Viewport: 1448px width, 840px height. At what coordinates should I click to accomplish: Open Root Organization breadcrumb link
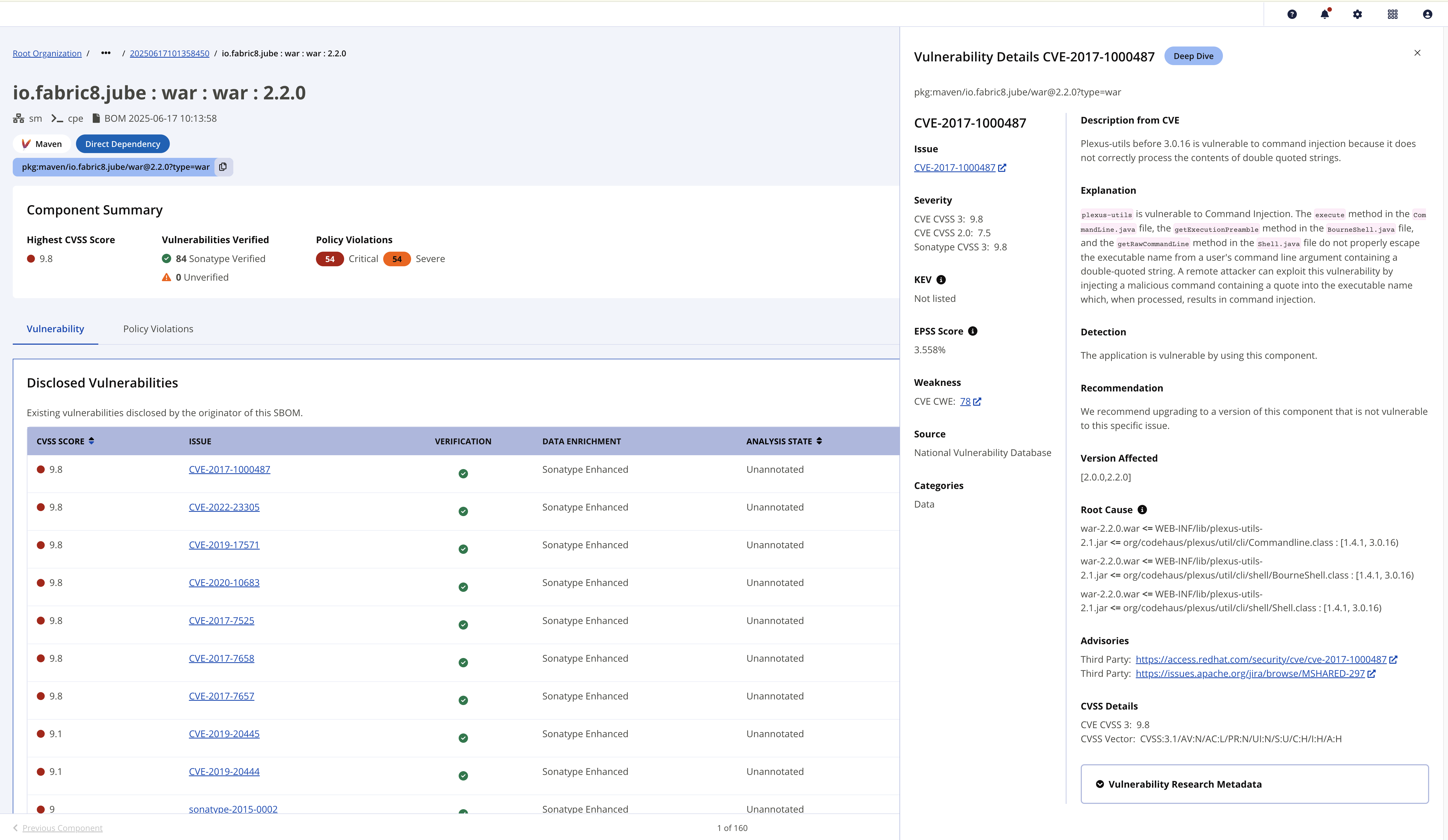pos(47,53)
